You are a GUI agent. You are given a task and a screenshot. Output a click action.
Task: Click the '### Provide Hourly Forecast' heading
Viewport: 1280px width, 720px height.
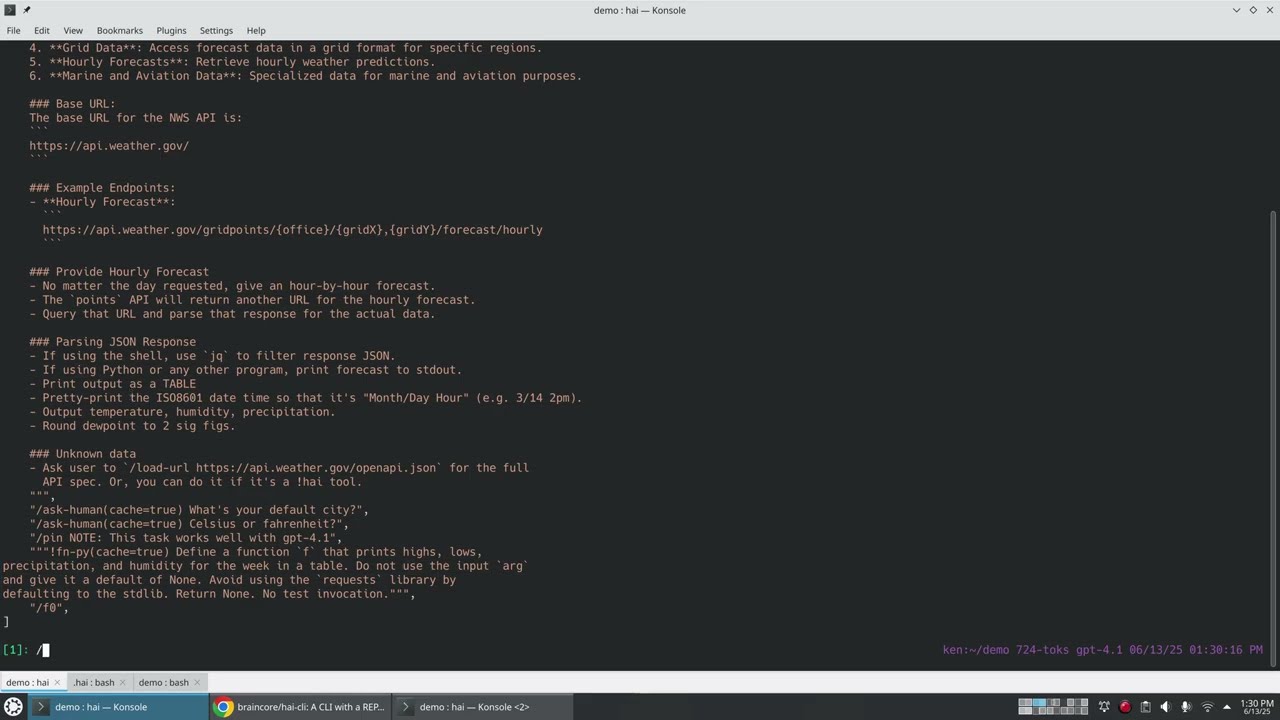click(119, 272)
